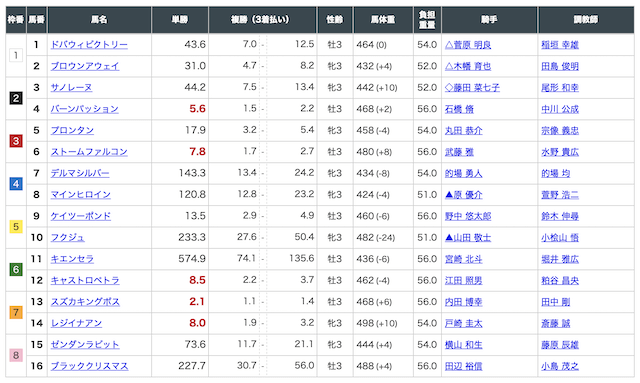The image size is (640, 383).
Task: Select the win odds value 233.3
Action: pos(192,237)
